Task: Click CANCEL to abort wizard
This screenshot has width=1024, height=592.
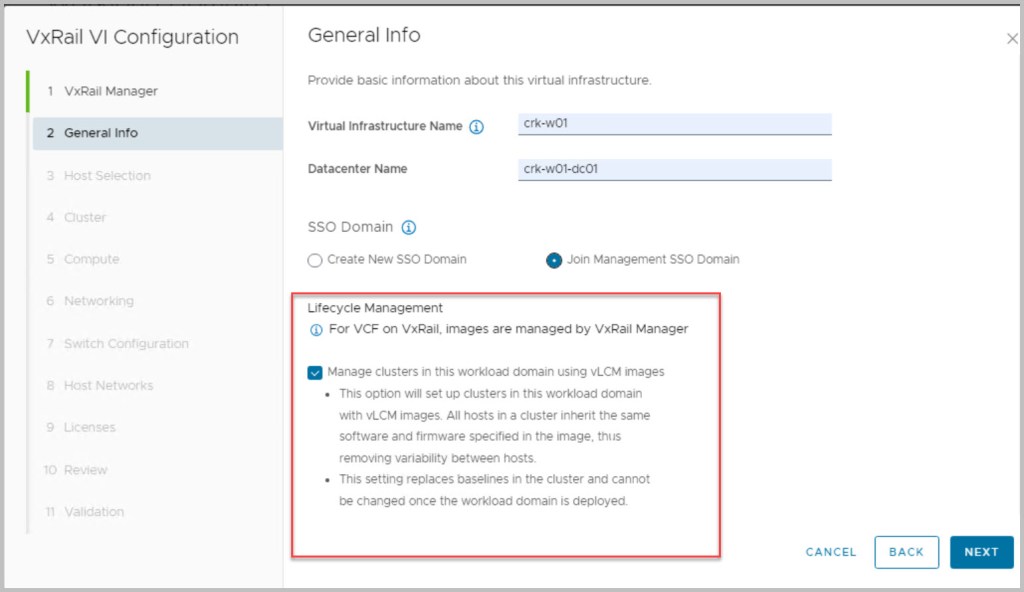Action: pos(831,552)
